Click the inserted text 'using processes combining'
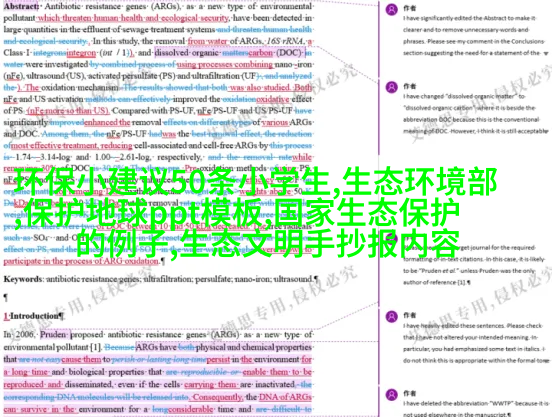This screenshot has height=418, width=553. pos(225,65)
